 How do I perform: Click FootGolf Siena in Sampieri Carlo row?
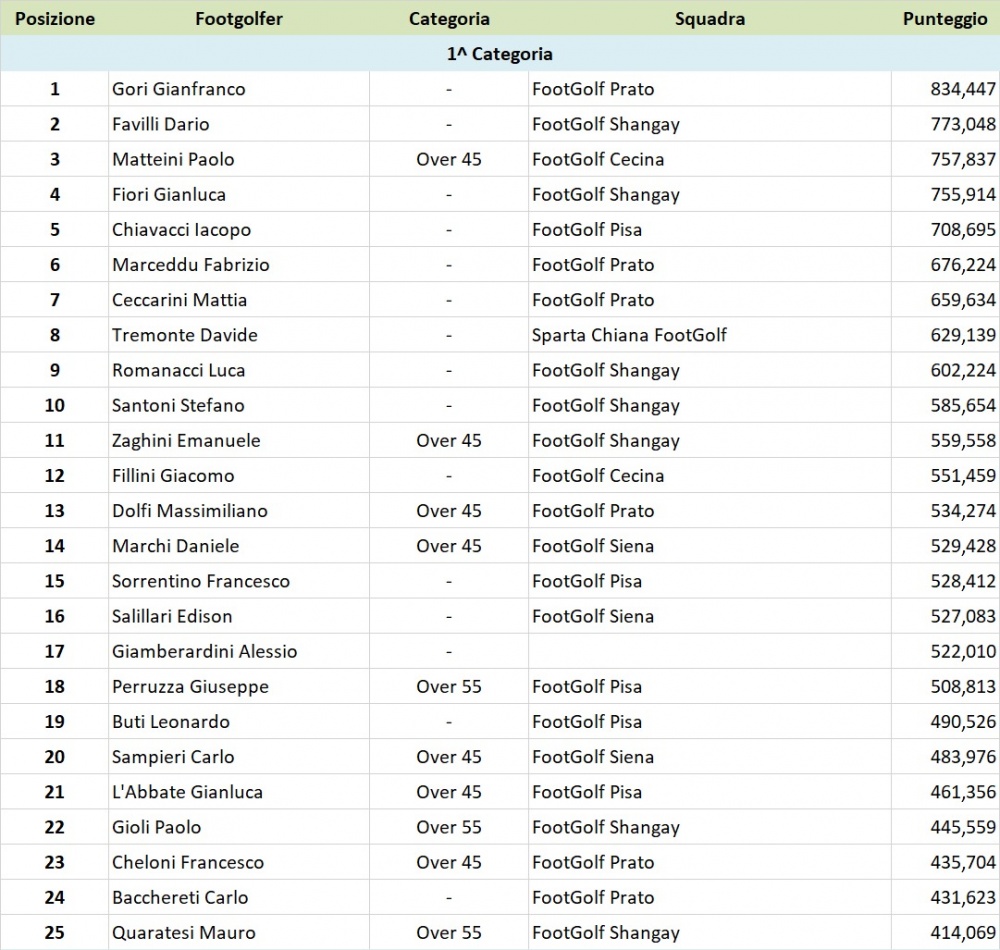[593, 756]
